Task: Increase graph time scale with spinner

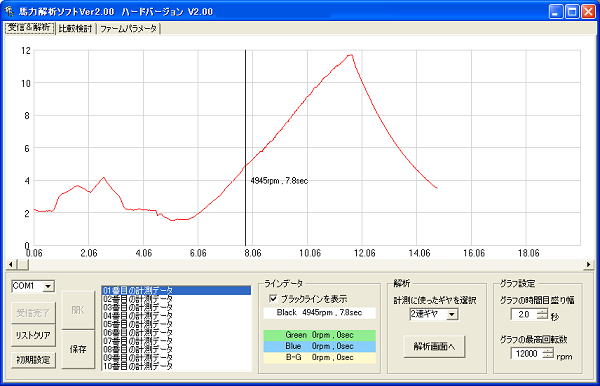Action: pos(542,312)
